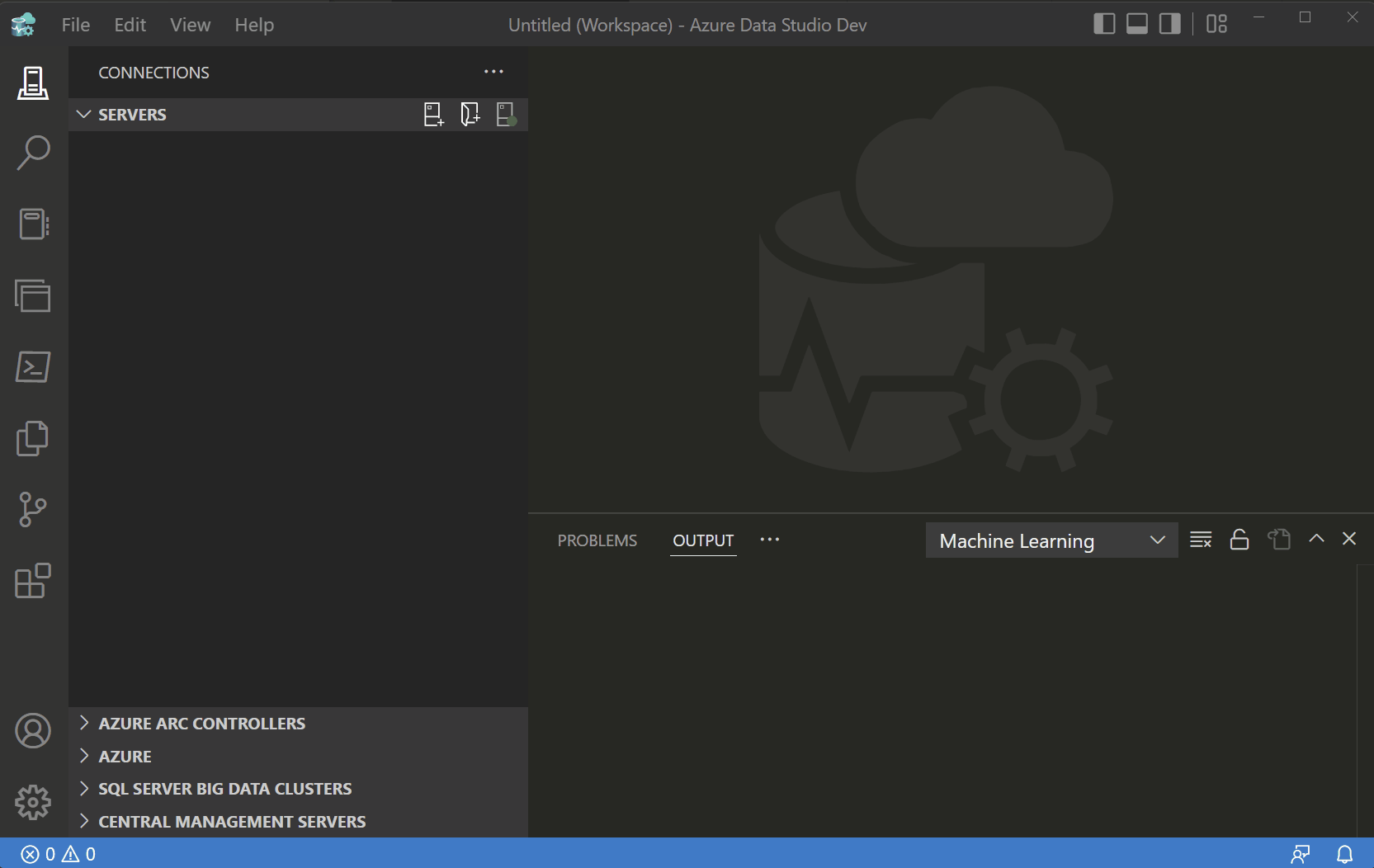Open More Actions in Connections panel
This screenshot has height=868, width=1374.
493,72
